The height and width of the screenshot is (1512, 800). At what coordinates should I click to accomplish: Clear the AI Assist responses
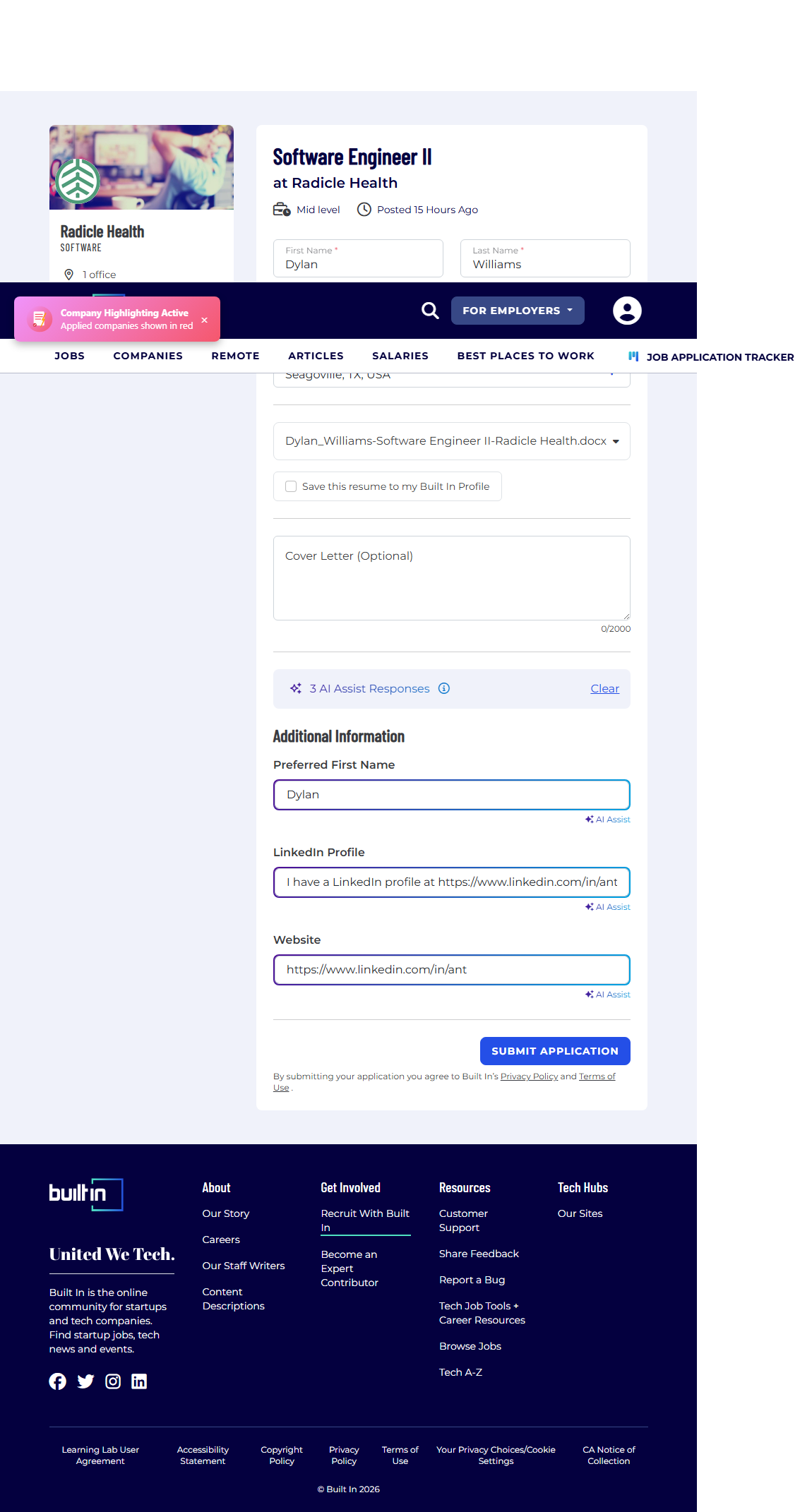tap(604, 689)
